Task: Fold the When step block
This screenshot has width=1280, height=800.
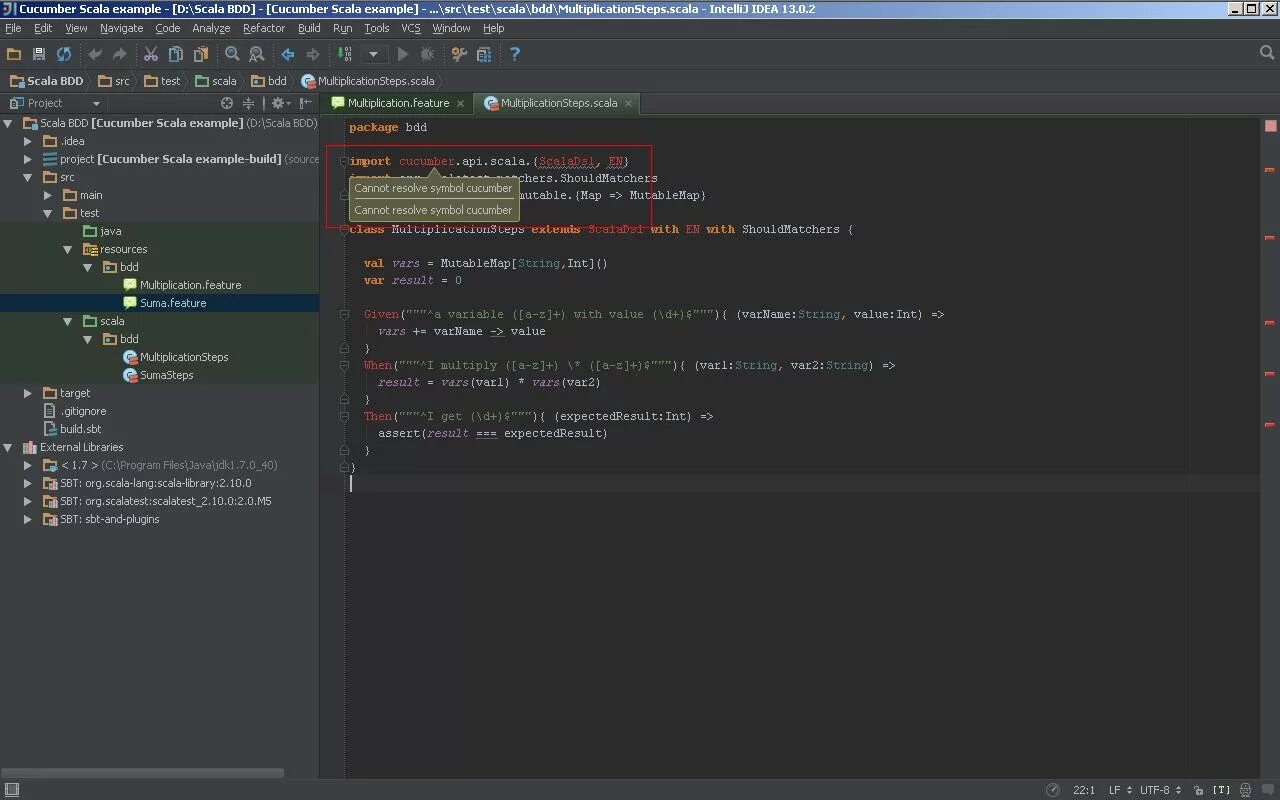Action: click(x=344, y=365)
